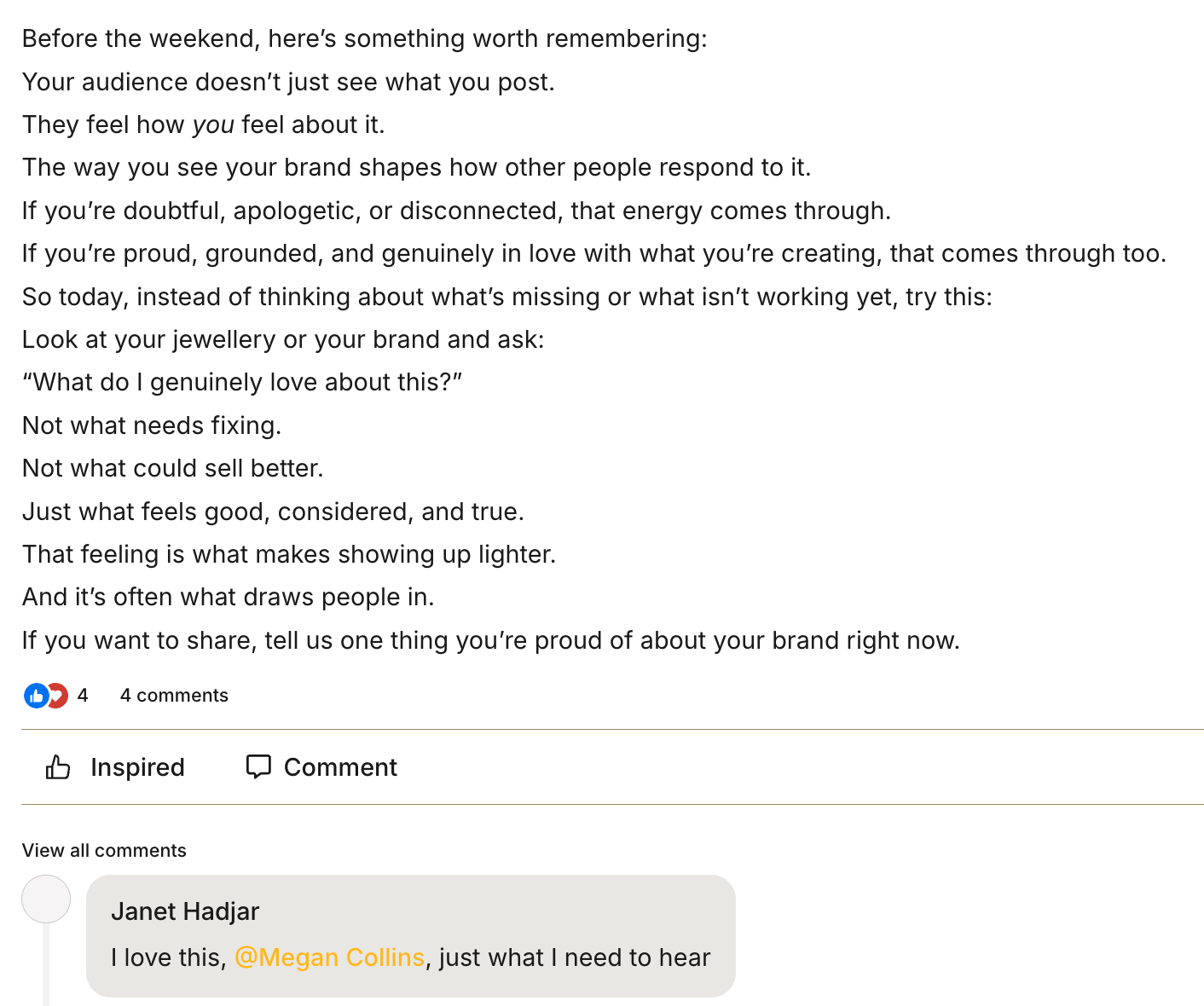Select the post's opening line about the weekend
This screenshot has height=1006, width=1204.
[367, 38]
